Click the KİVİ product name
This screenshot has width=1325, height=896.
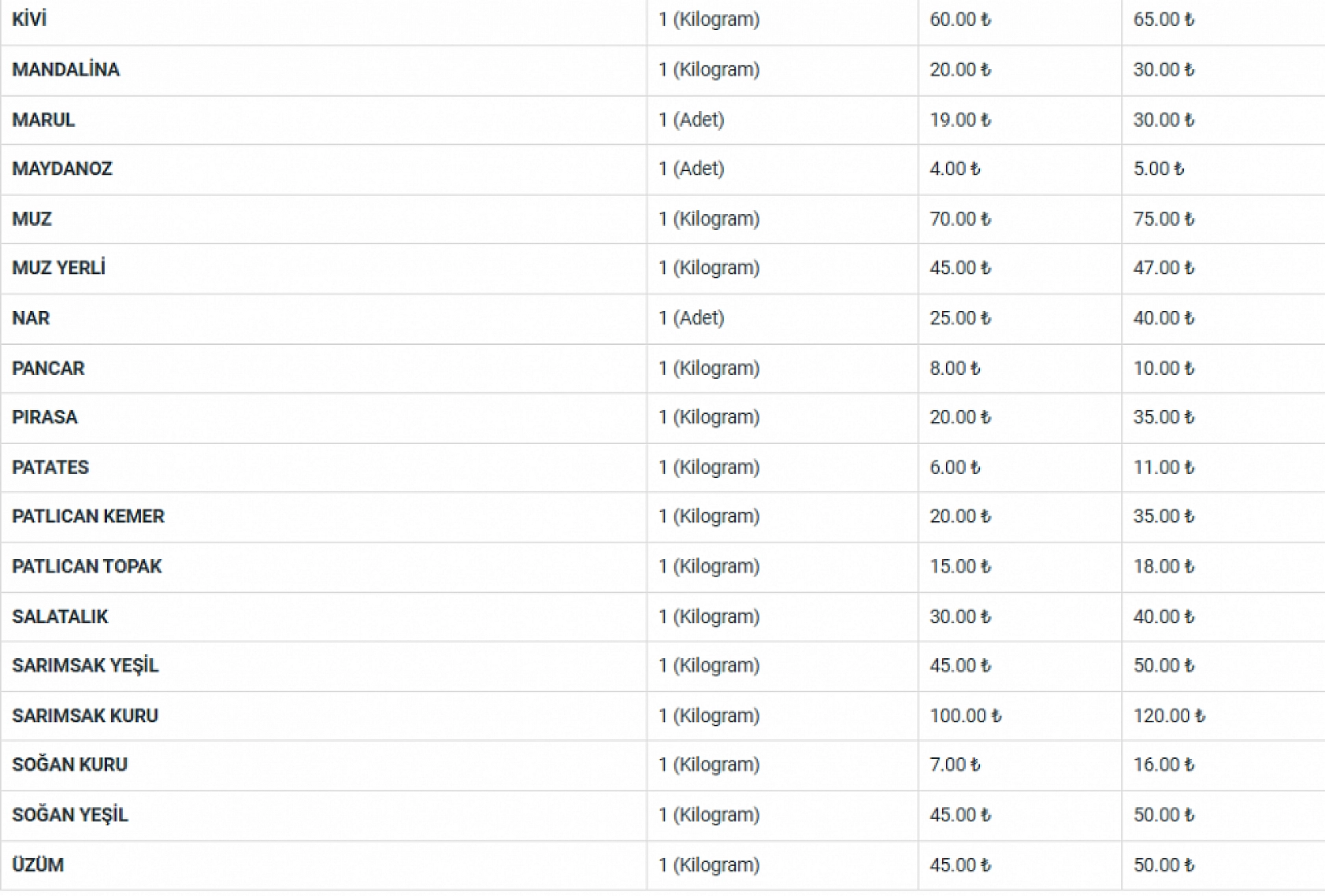(x=30, y=20)
